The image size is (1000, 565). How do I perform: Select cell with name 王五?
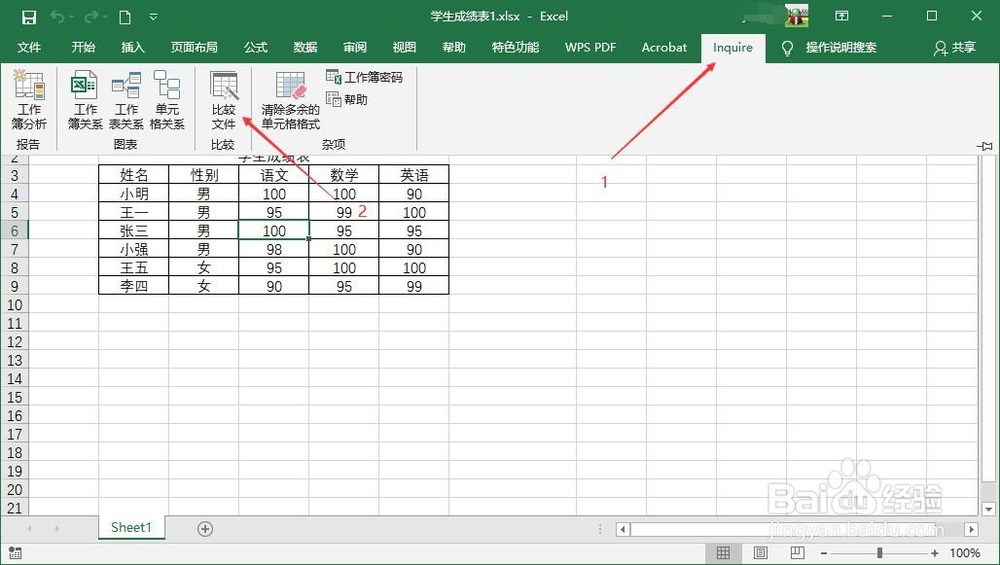tap(133, 268)
